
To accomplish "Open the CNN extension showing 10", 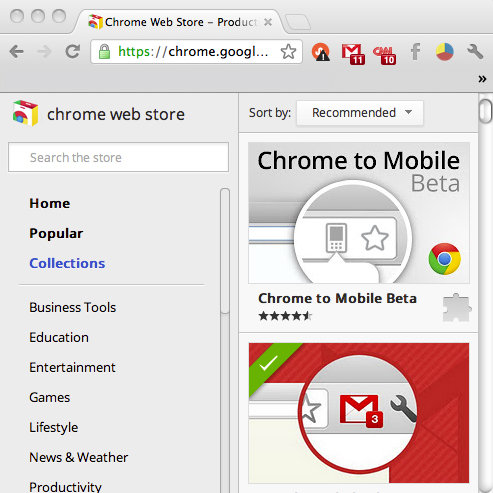I will [384, 55].
